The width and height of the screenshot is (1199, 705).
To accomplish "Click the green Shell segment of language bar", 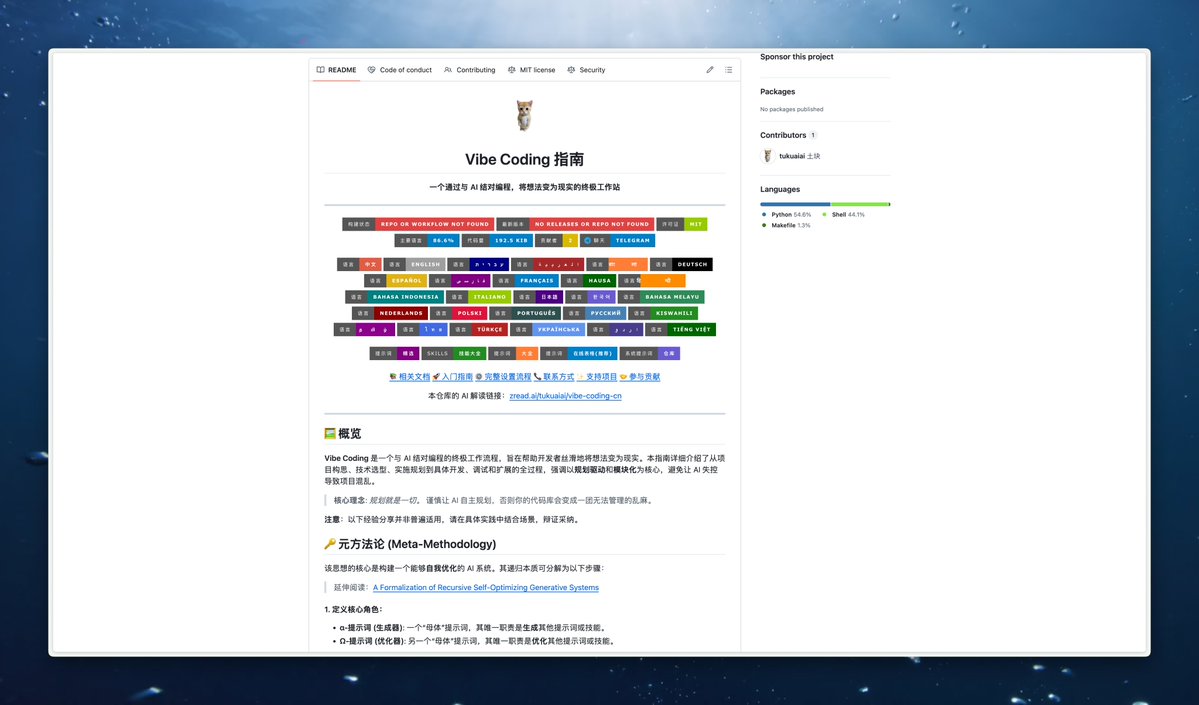I will 859,204.
